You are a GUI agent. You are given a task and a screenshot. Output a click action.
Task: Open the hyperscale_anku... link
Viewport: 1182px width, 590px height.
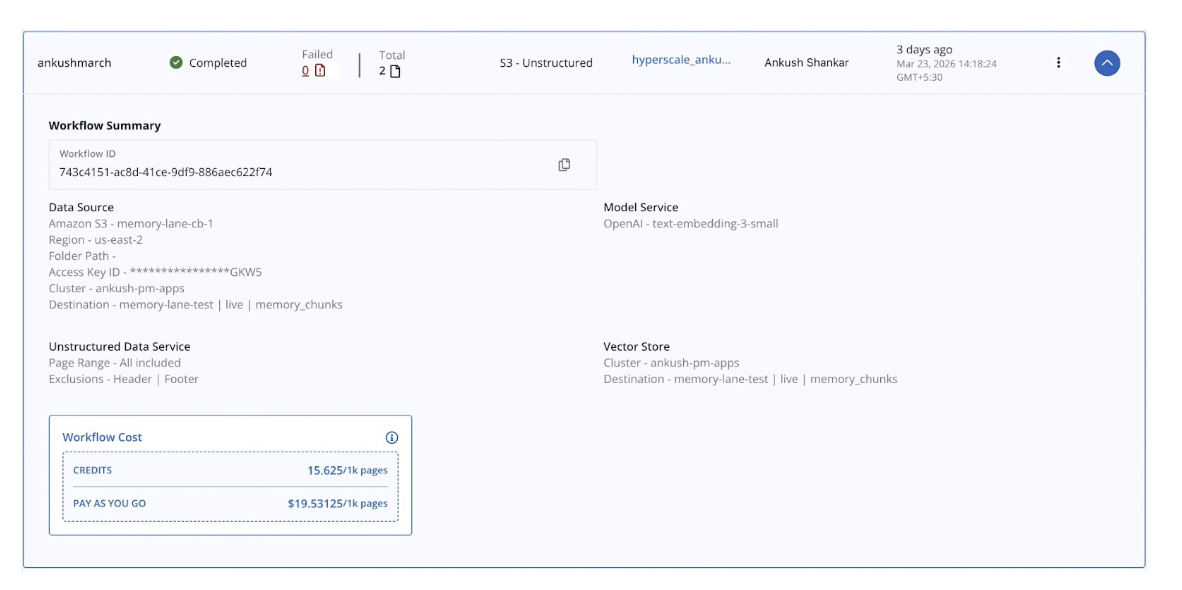[x=680, y=60]
